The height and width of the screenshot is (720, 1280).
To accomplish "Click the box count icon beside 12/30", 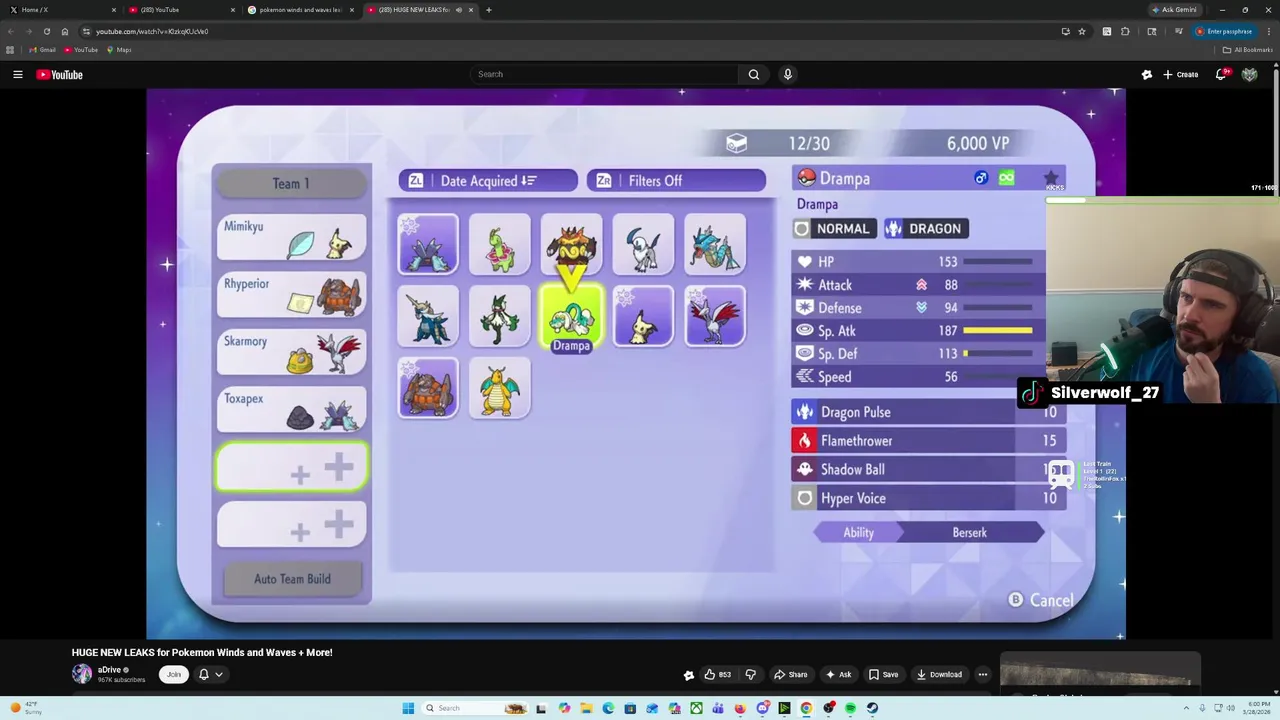I will [x=736, y=144].
